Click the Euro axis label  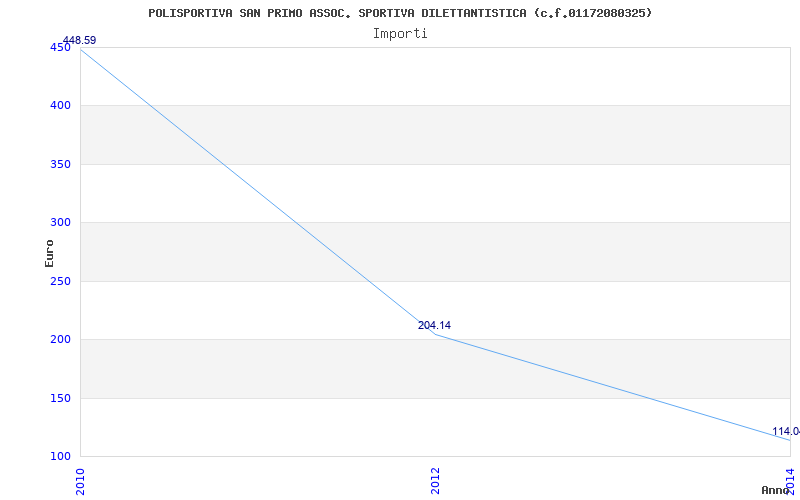(x=49, y=254)
